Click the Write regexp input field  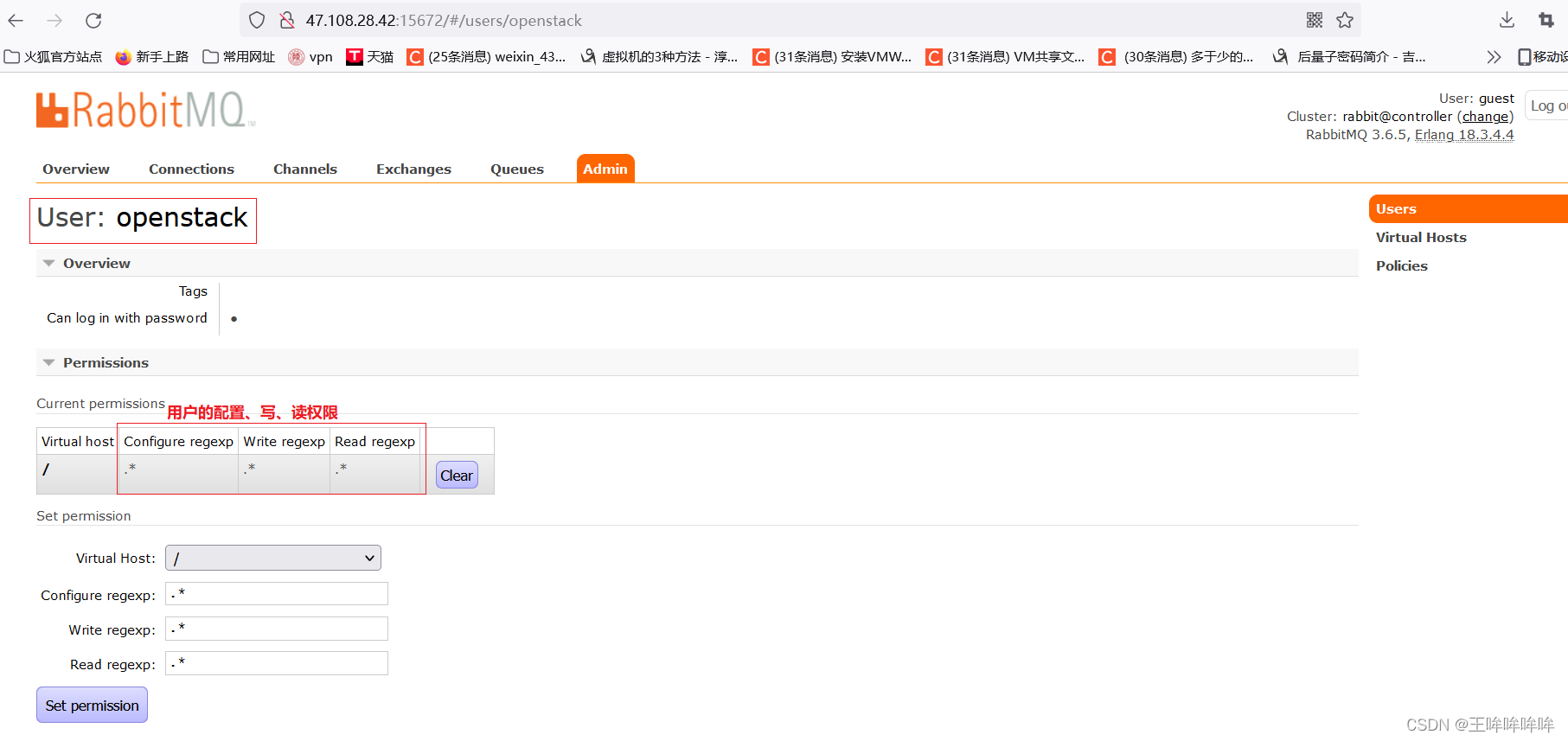[277, 629]
